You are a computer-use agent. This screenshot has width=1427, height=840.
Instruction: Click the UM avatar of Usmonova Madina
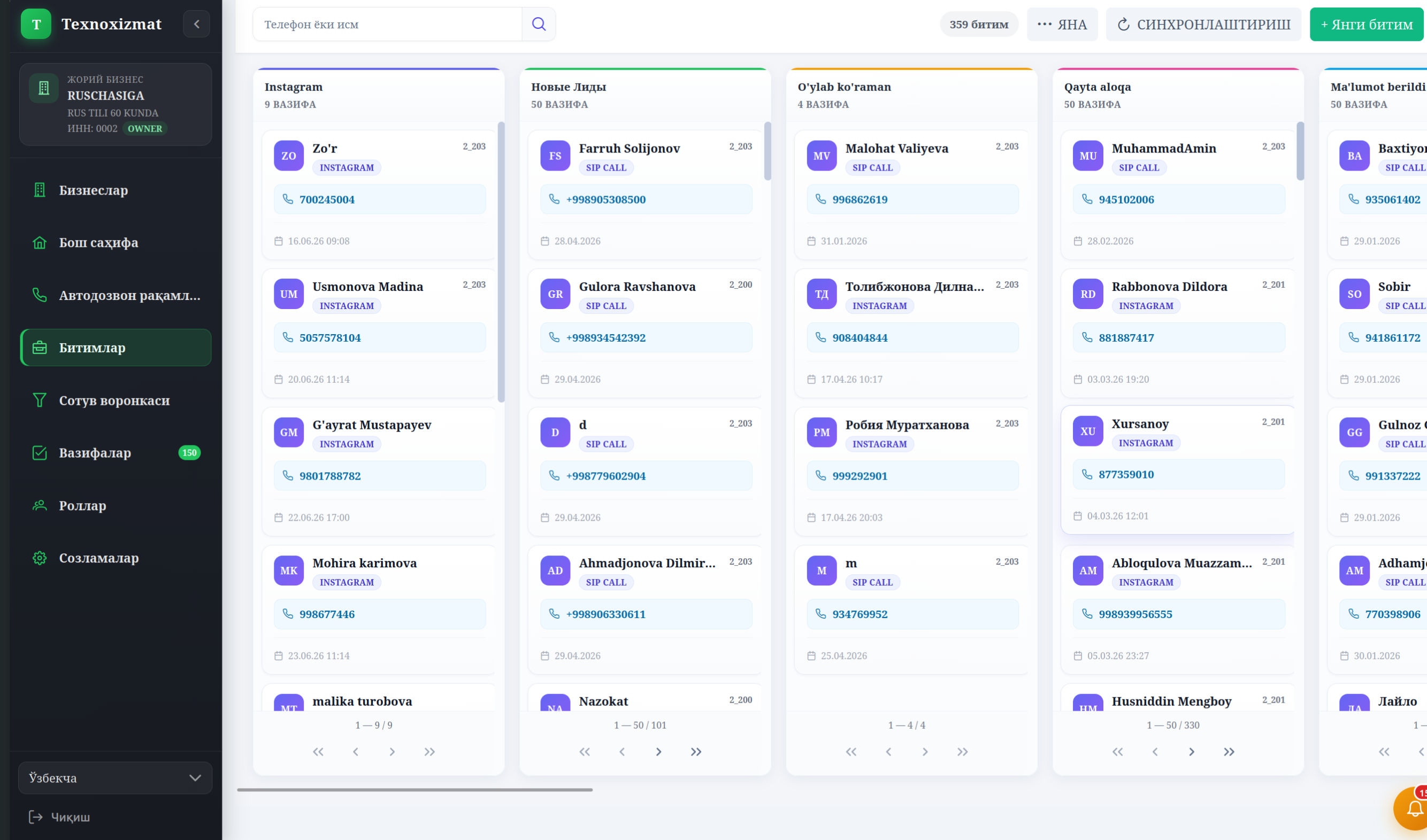(289, 294)
